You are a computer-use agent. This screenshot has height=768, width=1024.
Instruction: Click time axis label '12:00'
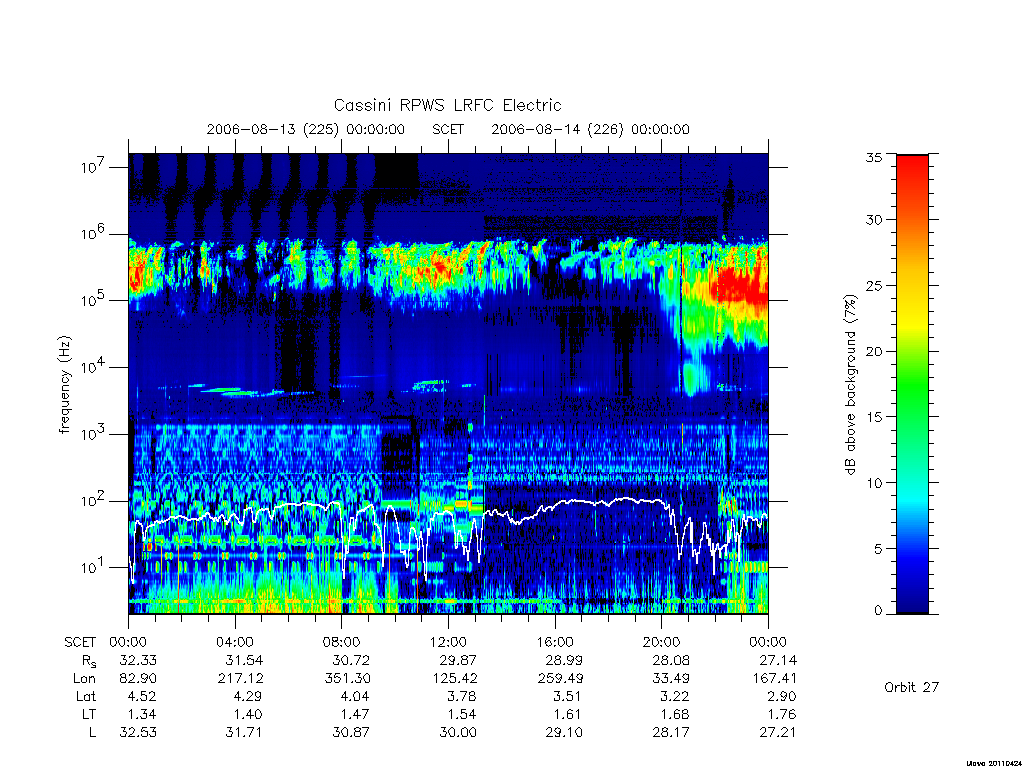coord(449,643)
